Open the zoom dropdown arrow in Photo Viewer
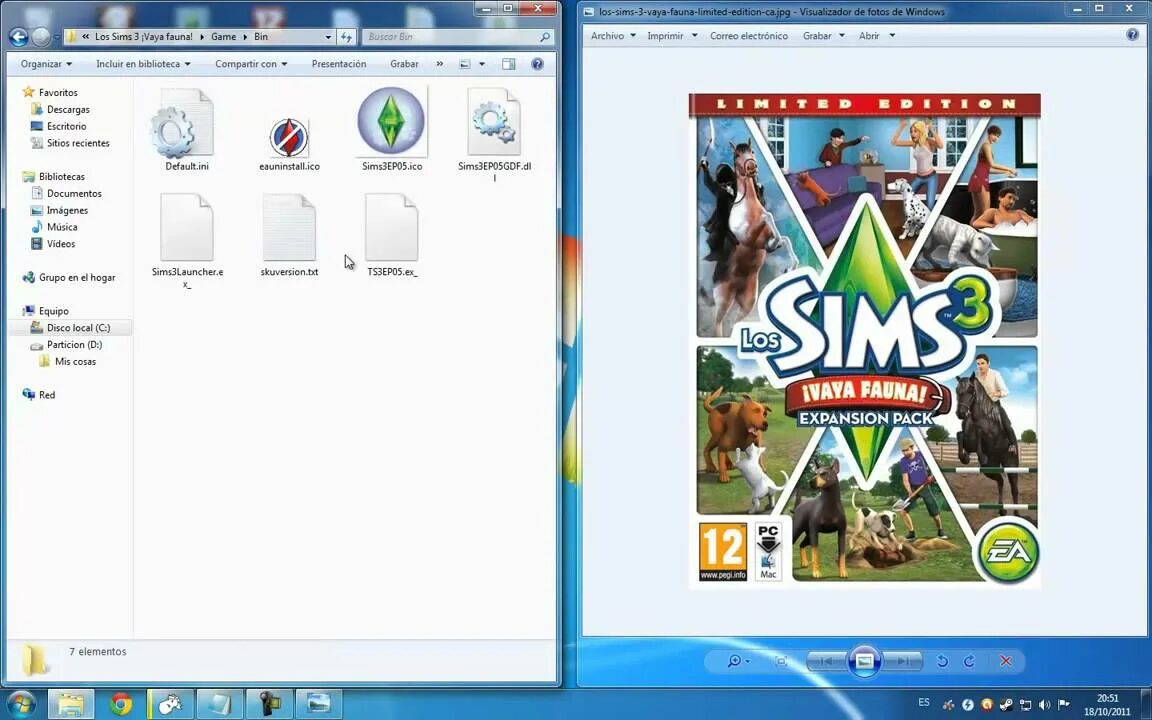This screenshot has height=720, width=1152. (x=748, y=661)
